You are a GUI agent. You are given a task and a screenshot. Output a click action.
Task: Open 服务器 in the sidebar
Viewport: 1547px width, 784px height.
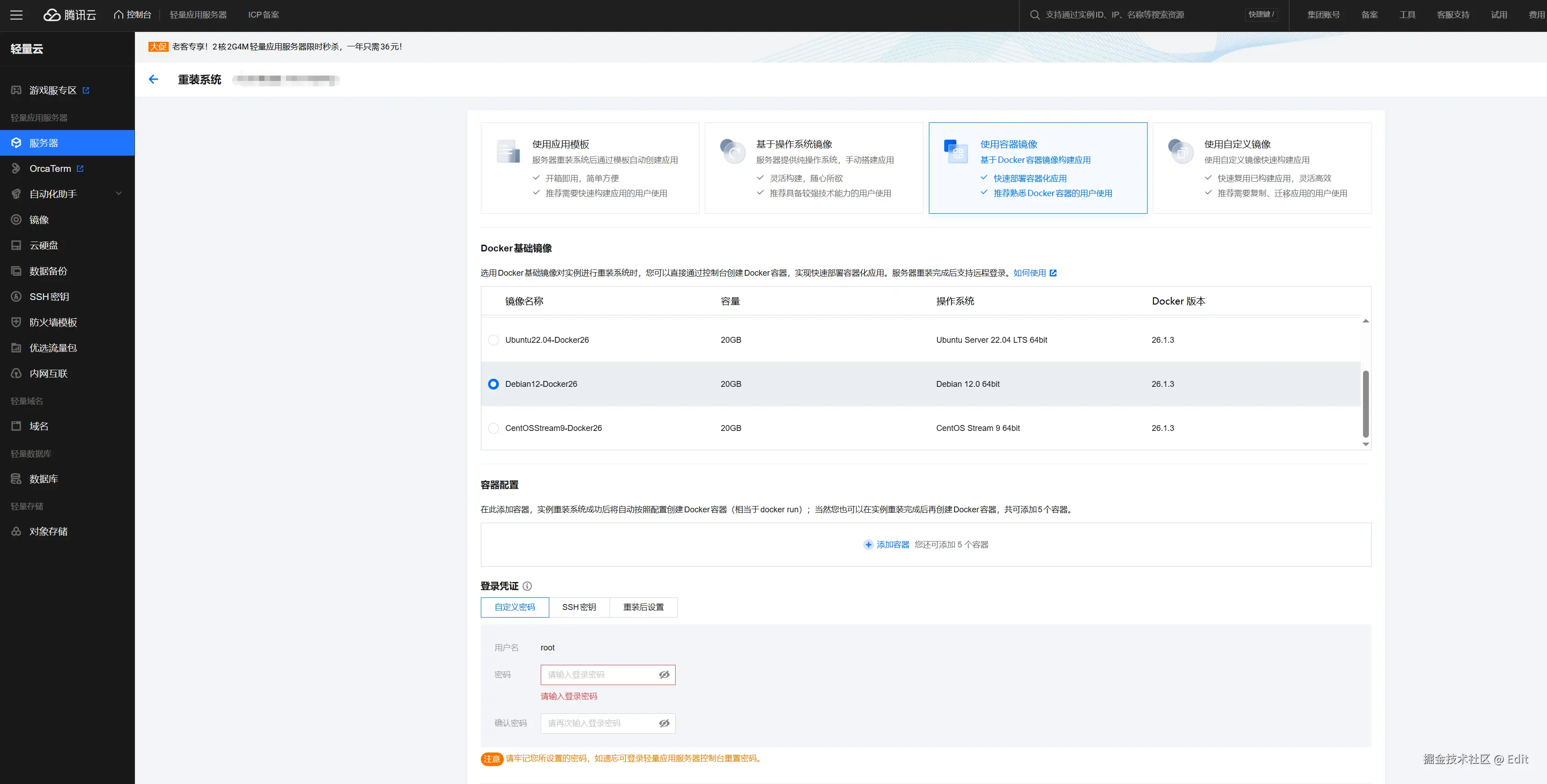(x=45, y=142)
